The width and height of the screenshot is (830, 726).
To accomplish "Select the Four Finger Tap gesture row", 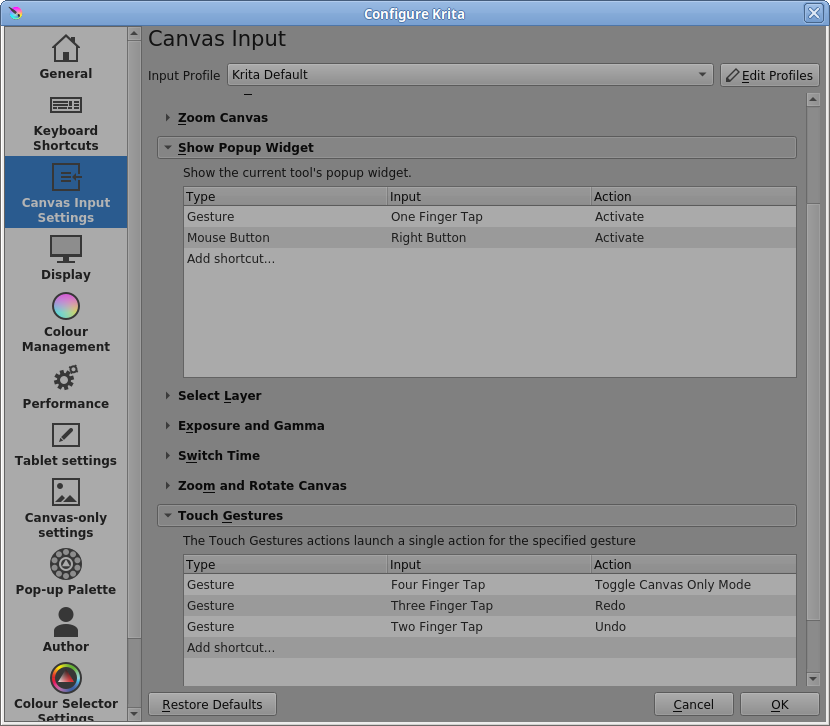I will [x=438, y=585].
